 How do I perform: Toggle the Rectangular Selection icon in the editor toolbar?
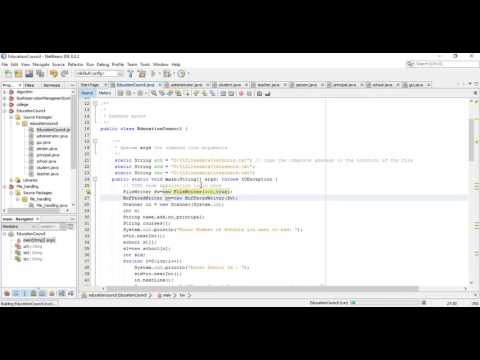tap(187, 93)
